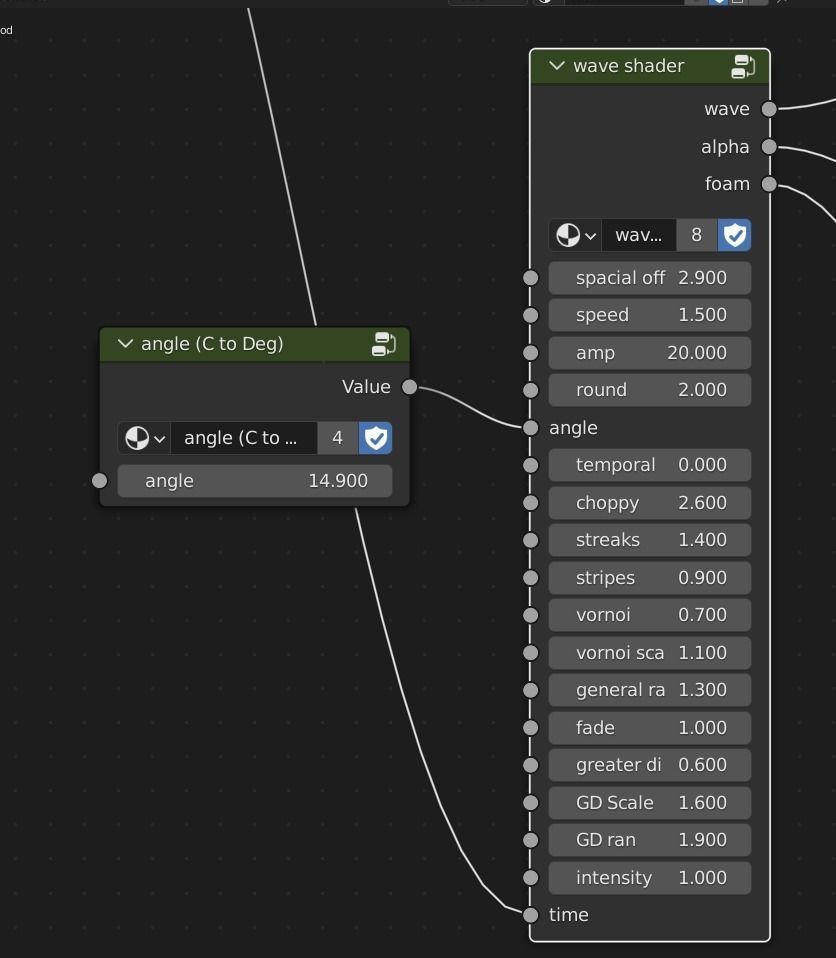
Task: Click the user count 4 on angle node
Action: click(337, 438)
